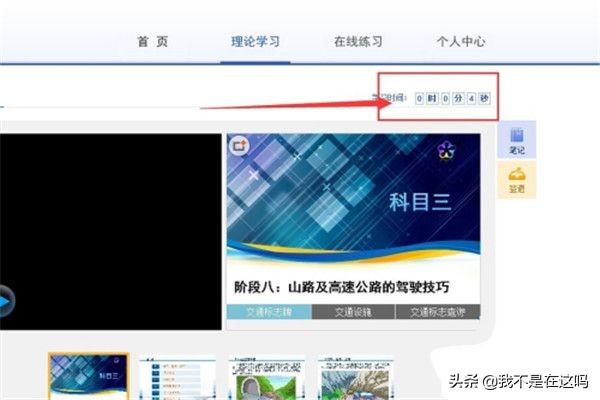Click the black video player area

point(110,230)
